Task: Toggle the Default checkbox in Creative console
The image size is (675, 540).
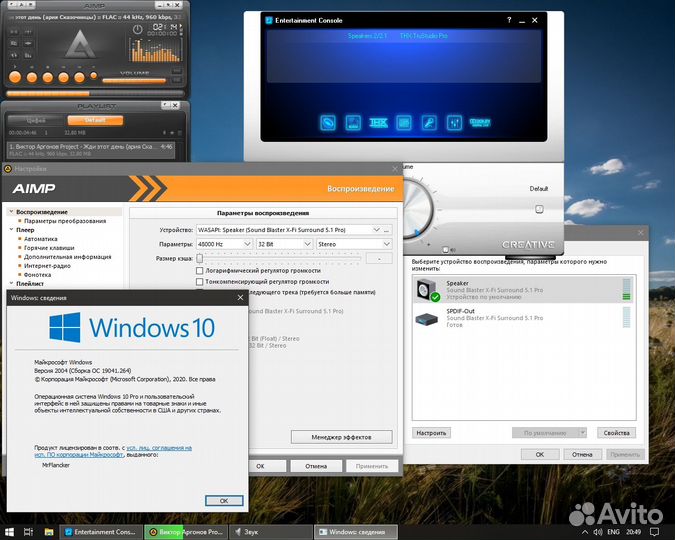Action: point(539,209)
